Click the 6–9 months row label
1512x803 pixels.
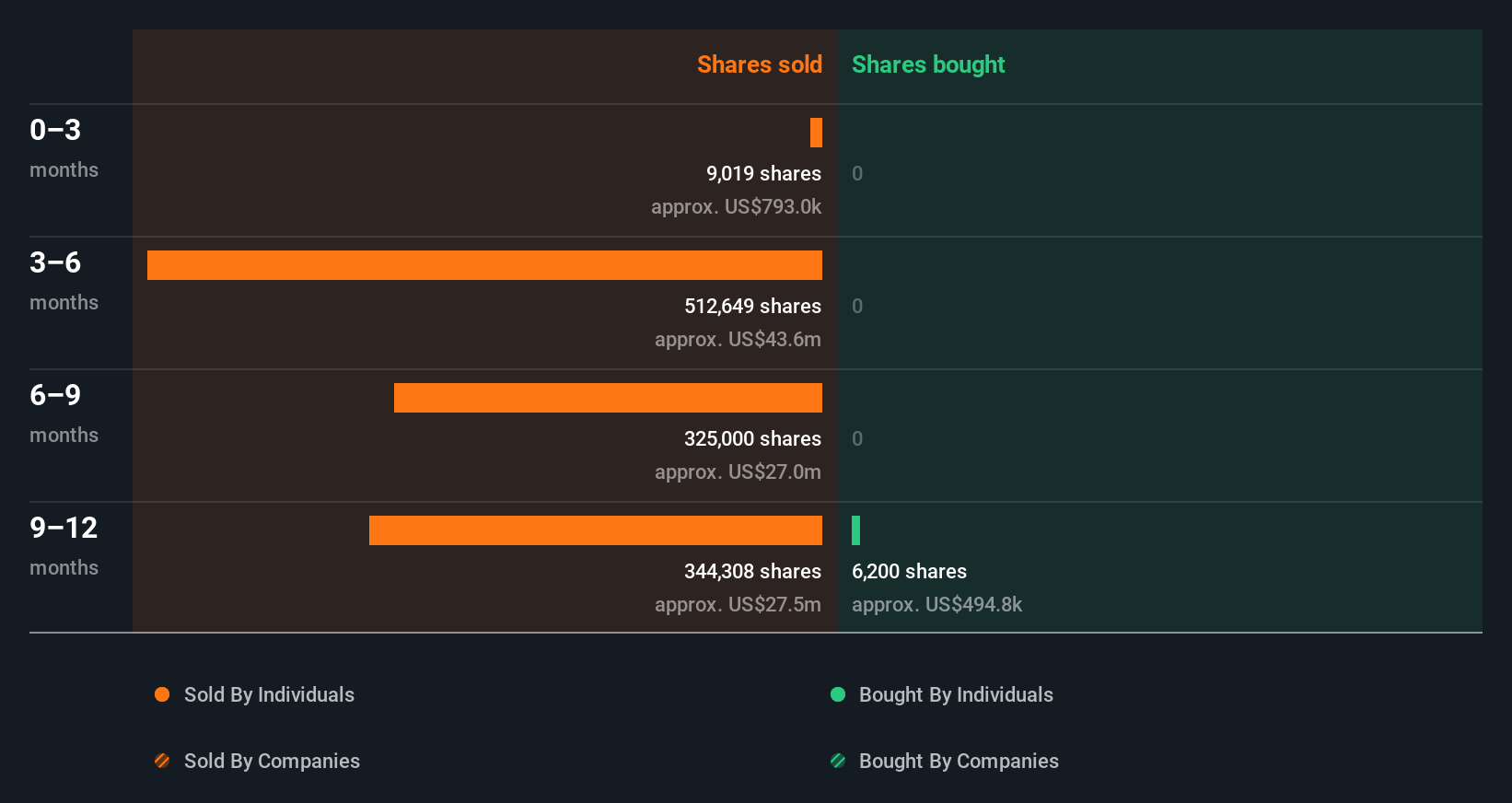coord(64,413)
